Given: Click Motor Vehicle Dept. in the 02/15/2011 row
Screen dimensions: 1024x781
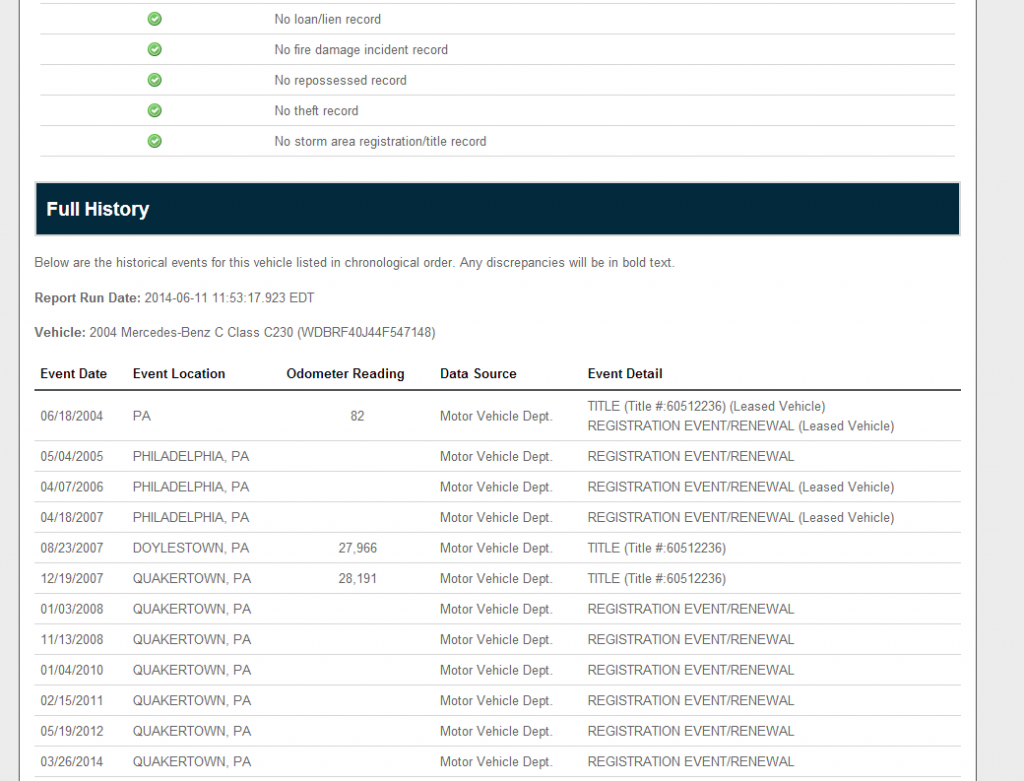Looking at the screenshot, I should [x=496, y=701].
